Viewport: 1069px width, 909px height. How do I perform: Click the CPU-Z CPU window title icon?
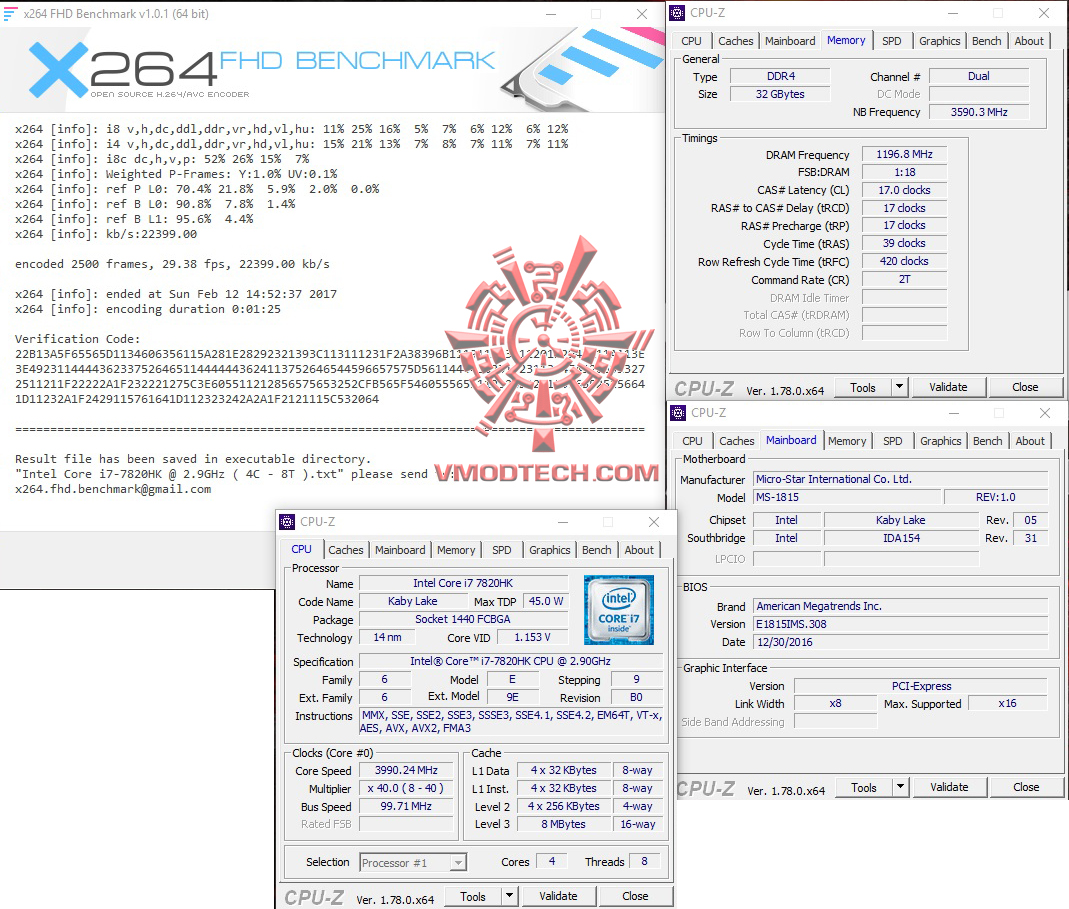[288, 522]
